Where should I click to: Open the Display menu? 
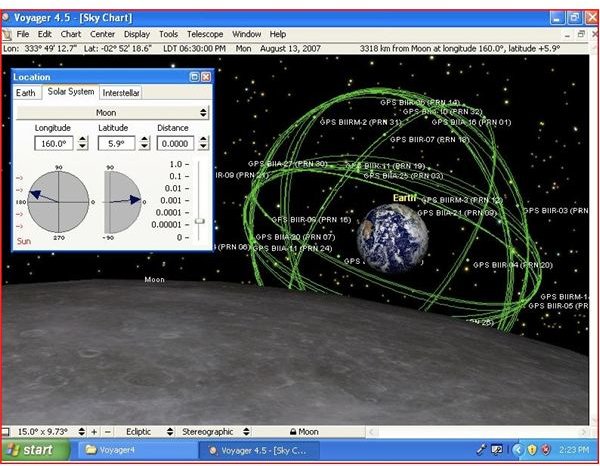137,34
